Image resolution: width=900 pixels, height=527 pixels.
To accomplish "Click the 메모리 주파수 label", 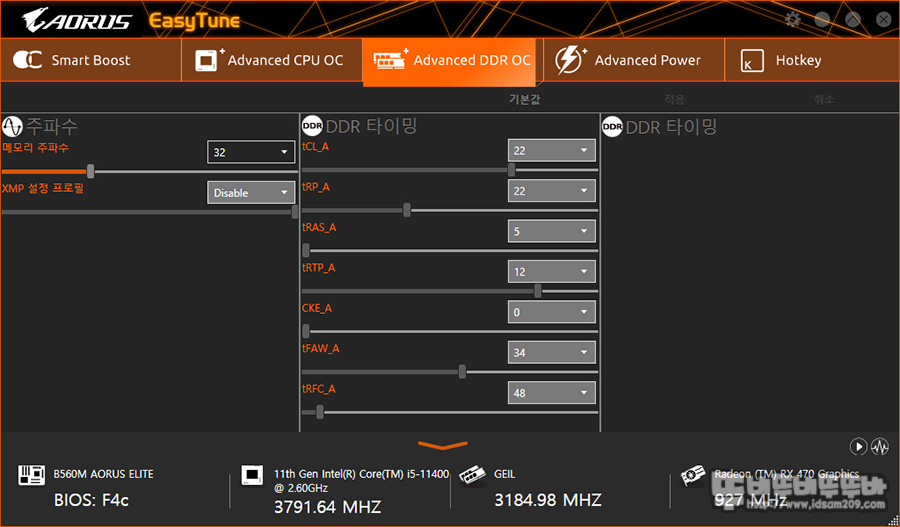I will 36,148.
